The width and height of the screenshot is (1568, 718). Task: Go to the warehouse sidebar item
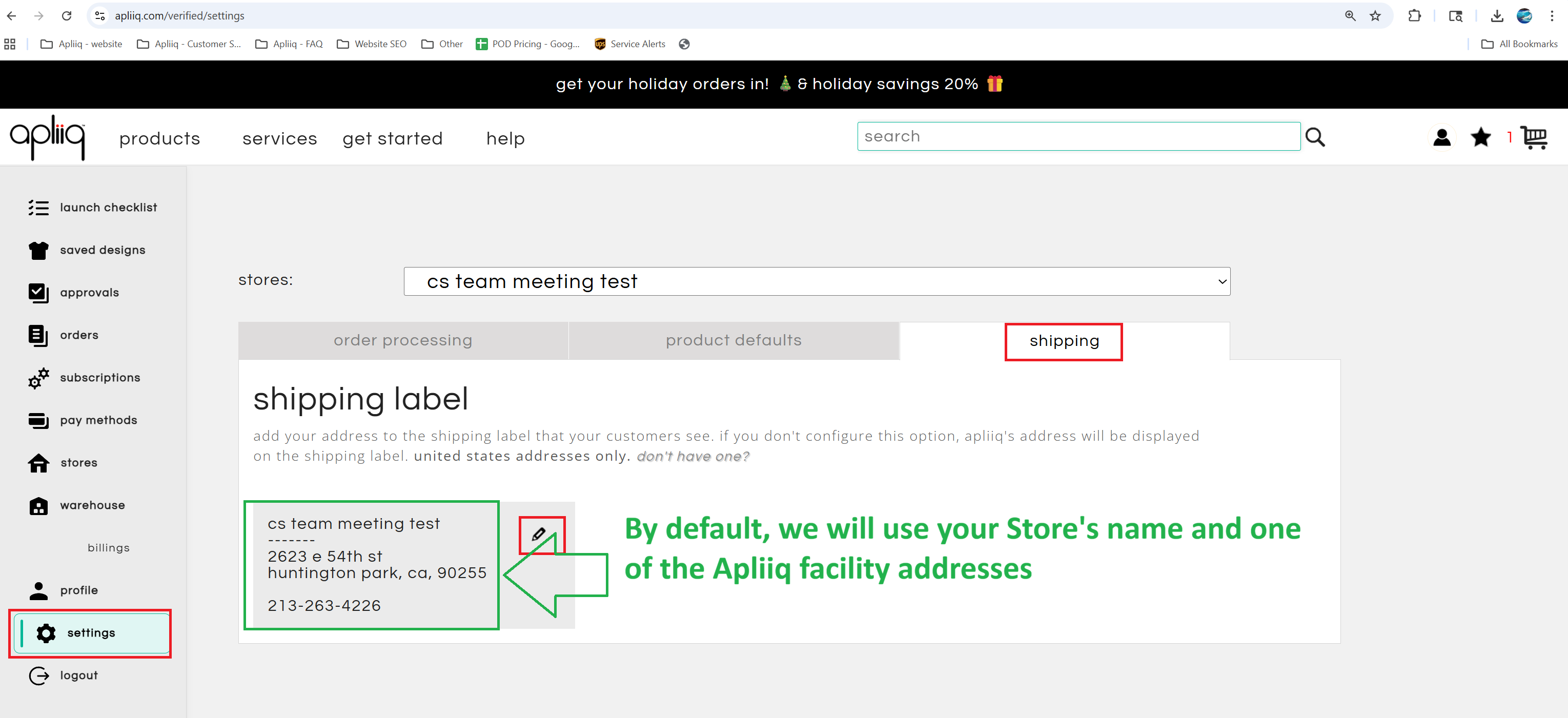coord(92,505)
